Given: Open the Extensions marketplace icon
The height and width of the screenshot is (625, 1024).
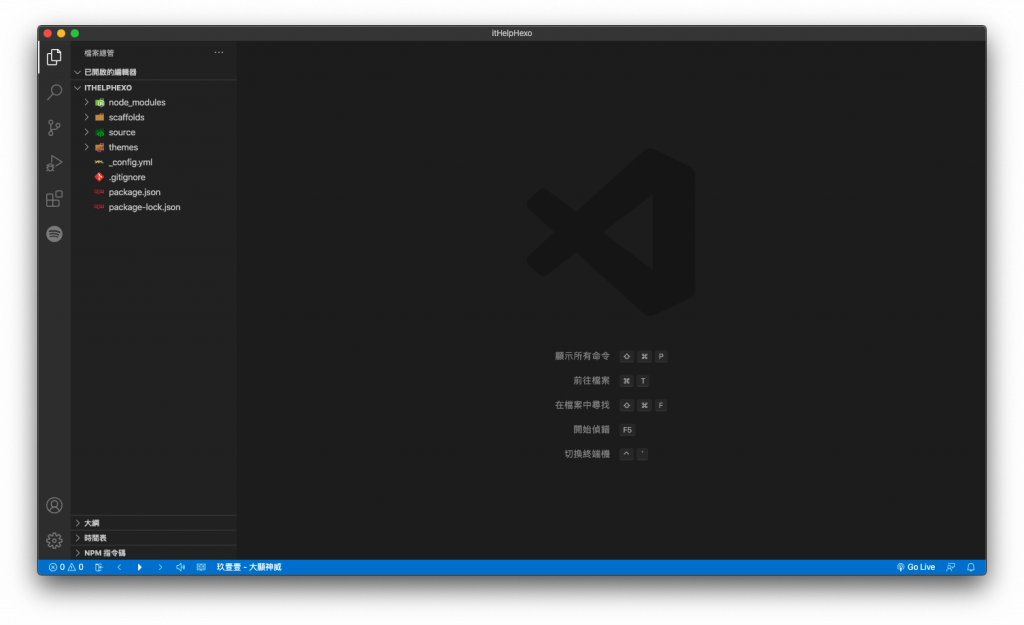Looking at the screenshot, I should (54, 199).
